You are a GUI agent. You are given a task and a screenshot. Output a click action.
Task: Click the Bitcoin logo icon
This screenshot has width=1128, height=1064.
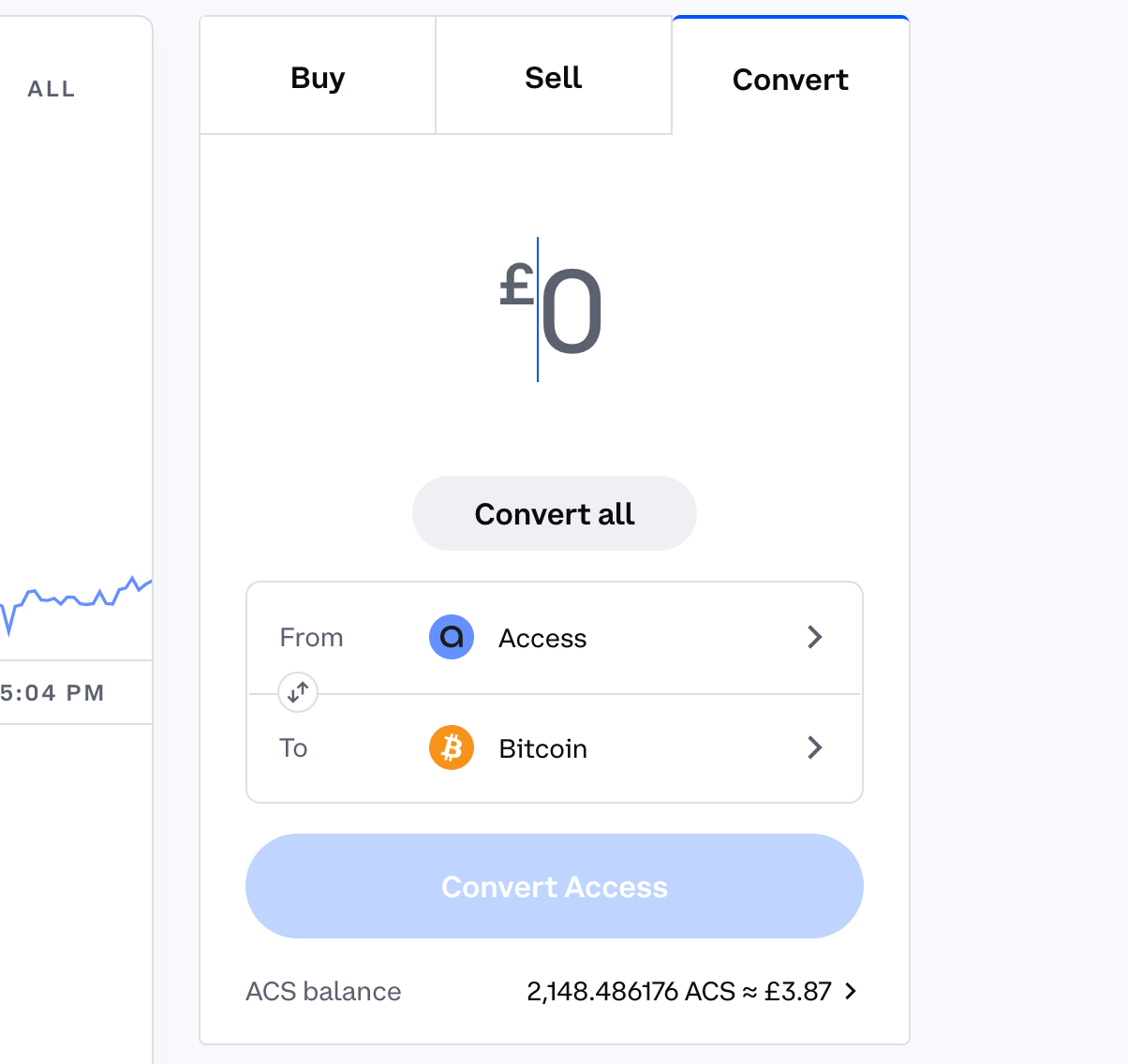pos(452,748)
